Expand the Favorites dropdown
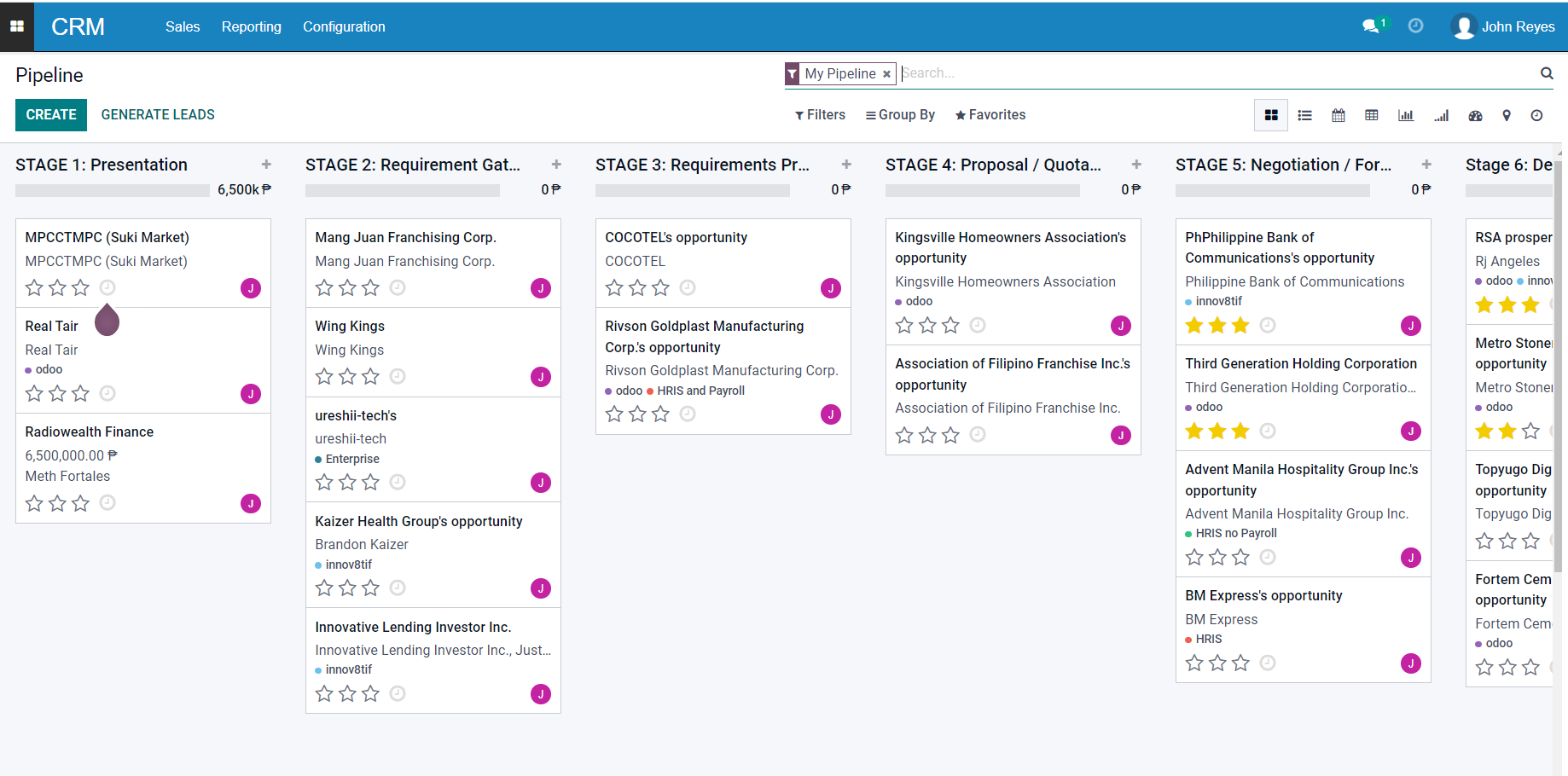Screen dimensions: 1568x776 click(990, 115)
